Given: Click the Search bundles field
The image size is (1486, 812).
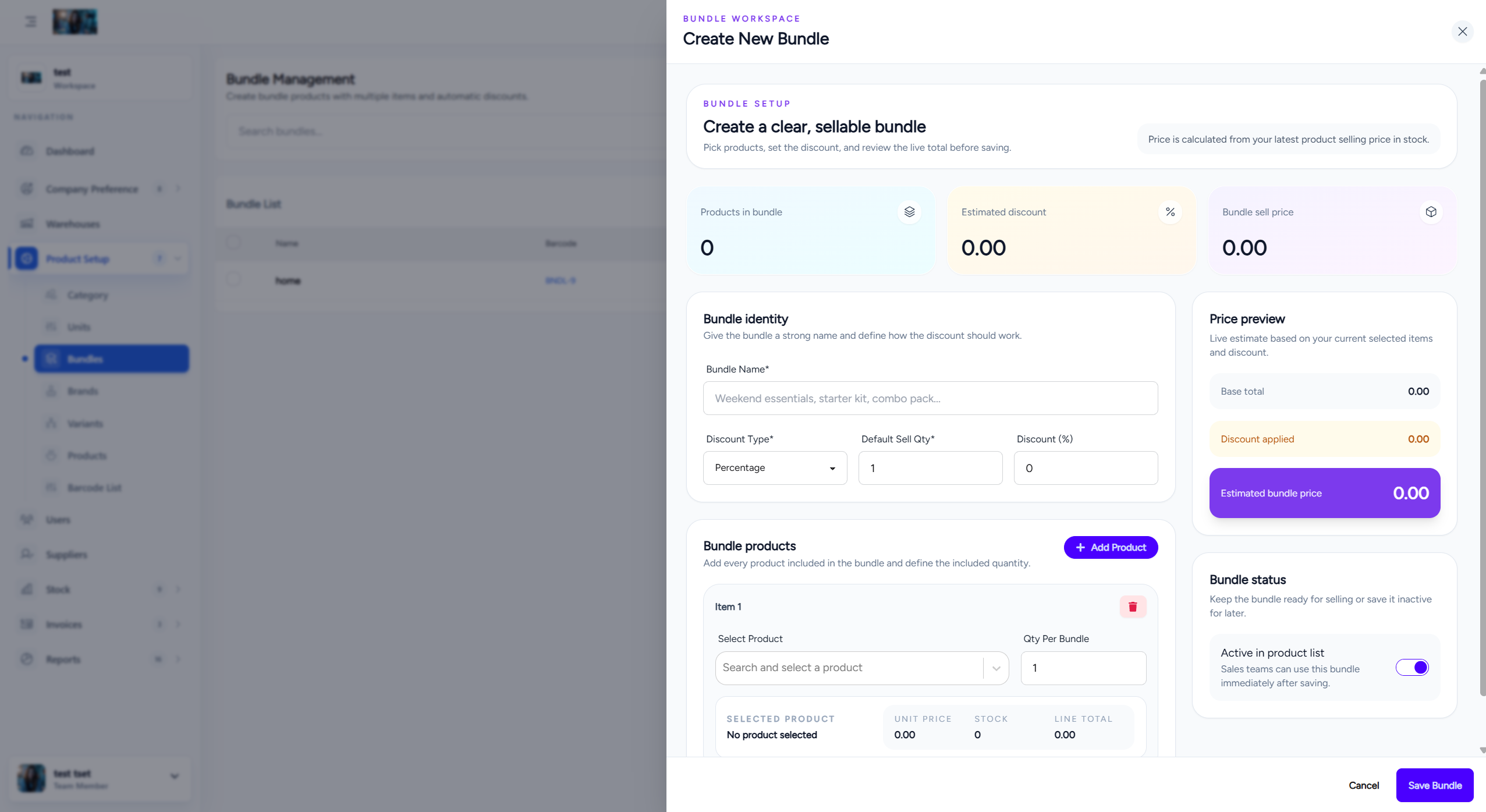Looking at the screenshot, I should (445, 132).
